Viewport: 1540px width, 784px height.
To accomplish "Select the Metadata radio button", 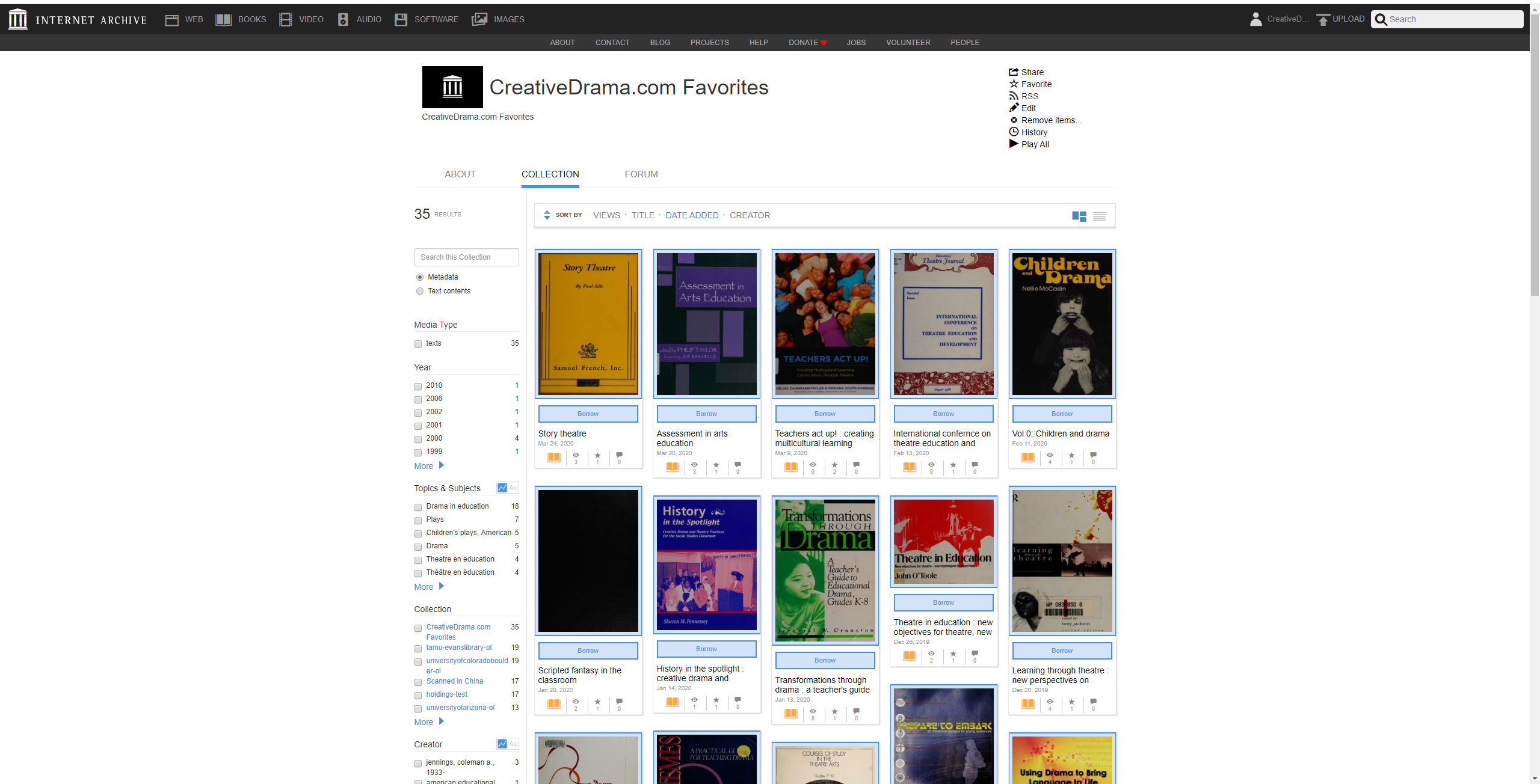I will coord(420,277).
